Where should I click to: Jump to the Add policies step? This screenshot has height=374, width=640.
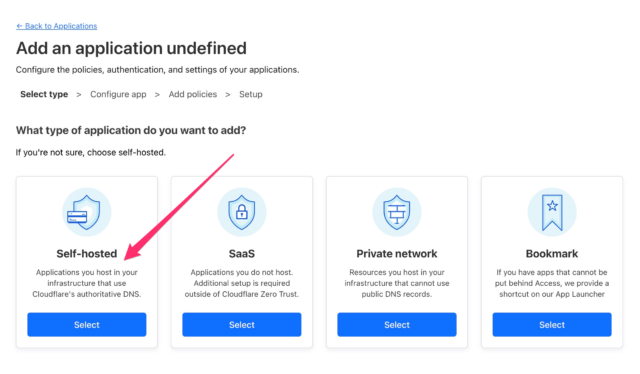[193, 94]
